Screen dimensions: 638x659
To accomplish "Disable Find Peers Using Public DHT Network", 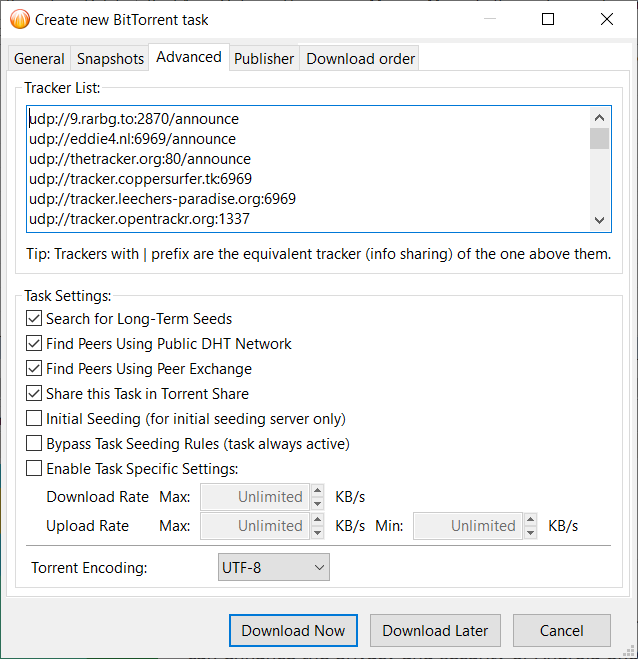I will click(35, 344).
